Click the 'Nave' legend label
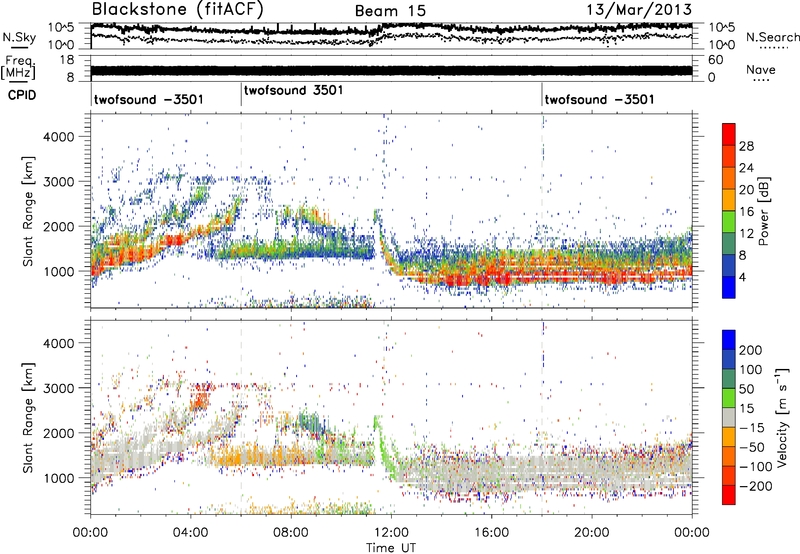Screen dimensions: 800x554 pos(760,70)
